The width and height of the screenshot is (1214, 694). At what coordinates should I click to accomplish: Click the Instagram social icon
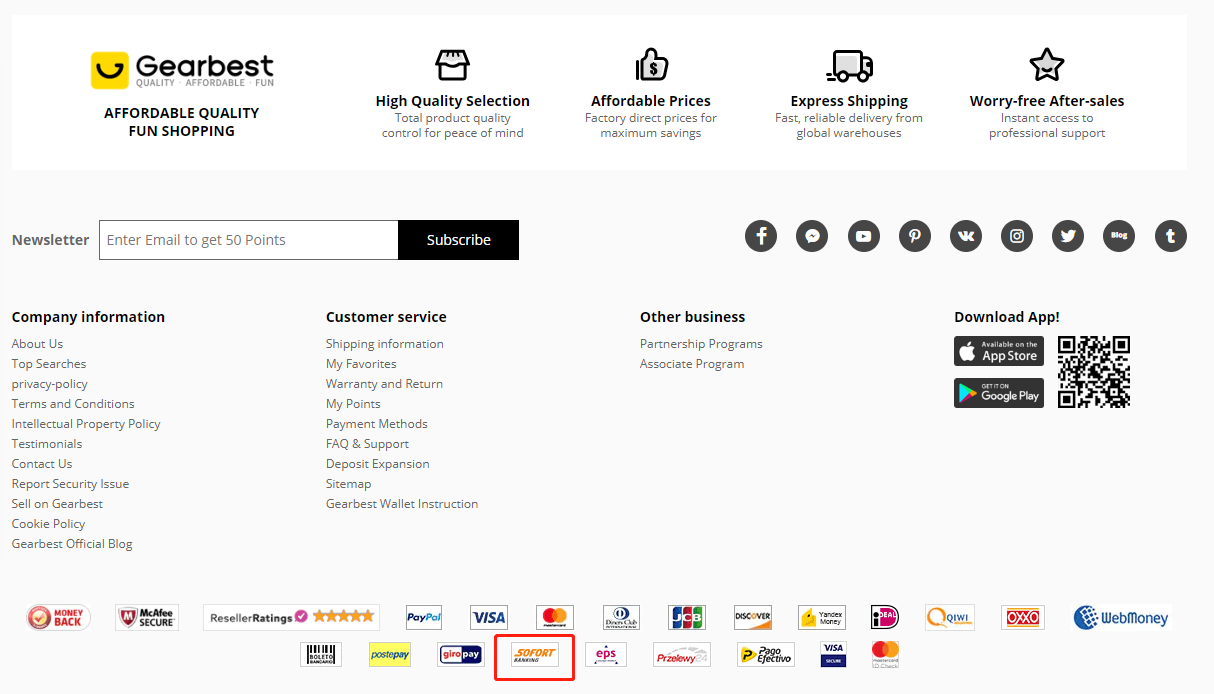pyautogui.click(x=1017, y=236)
